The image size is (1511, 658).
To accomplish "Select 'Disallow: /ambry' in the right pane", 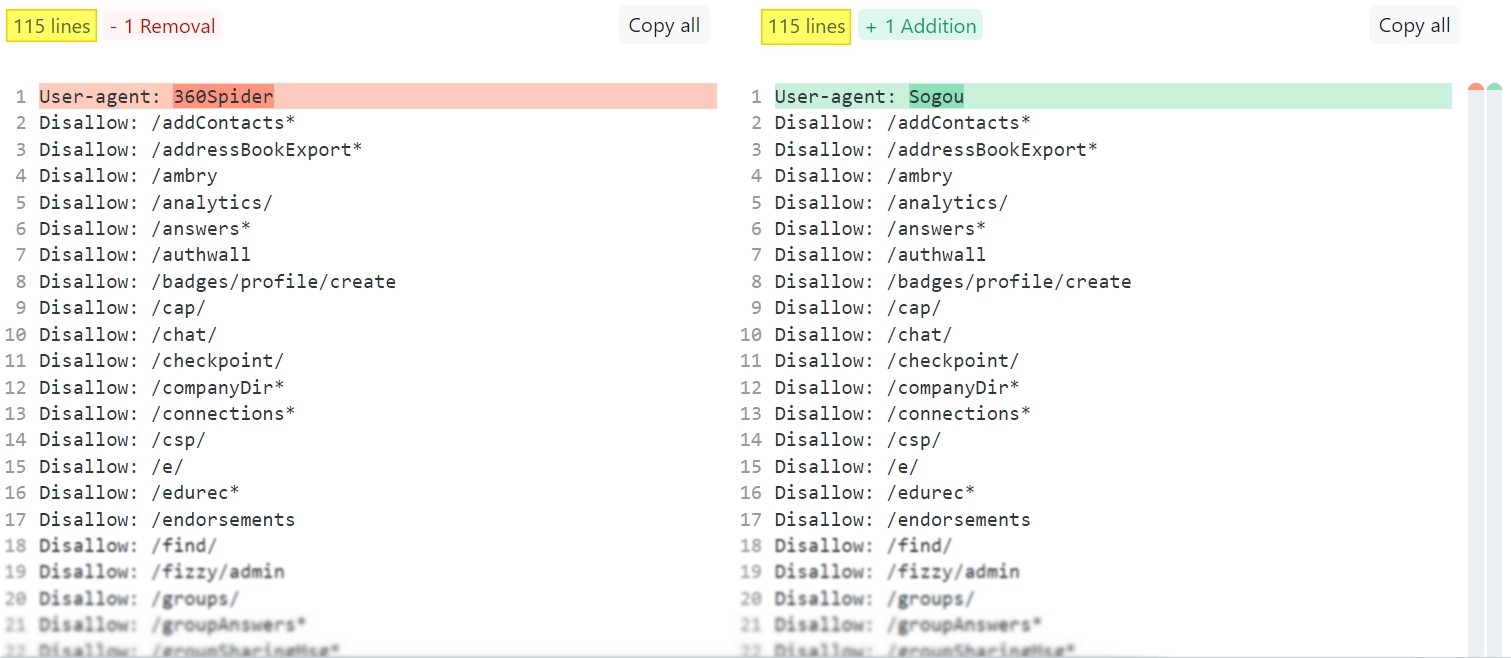I will (863, 176).
